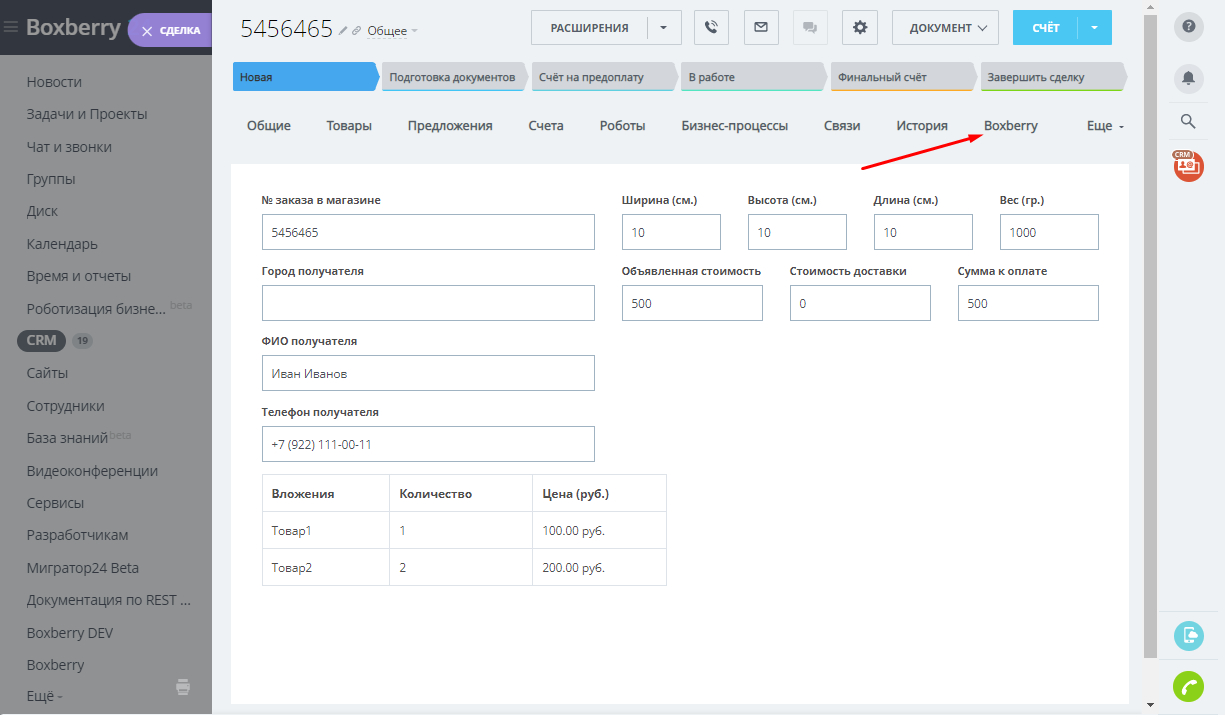Close the deal panel using the purple Сделка tab
1225x715 pixels.
(170, 30)
